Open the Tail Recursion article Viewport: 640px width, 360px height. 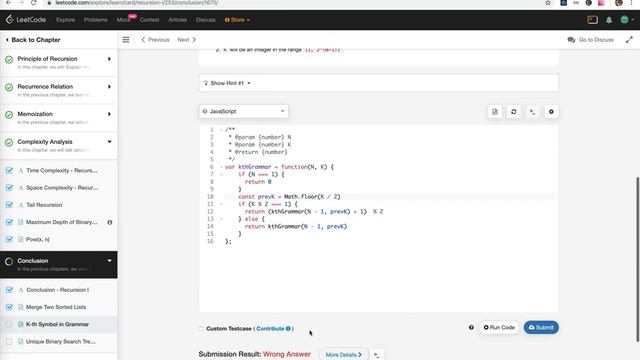point(44,205)
